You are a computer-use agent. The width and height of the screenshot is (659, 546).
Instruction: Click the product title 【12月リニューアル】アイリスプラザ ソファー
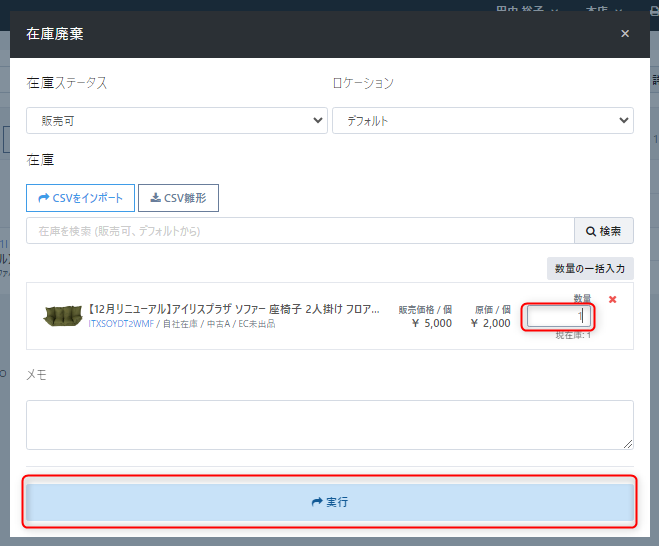234,309
